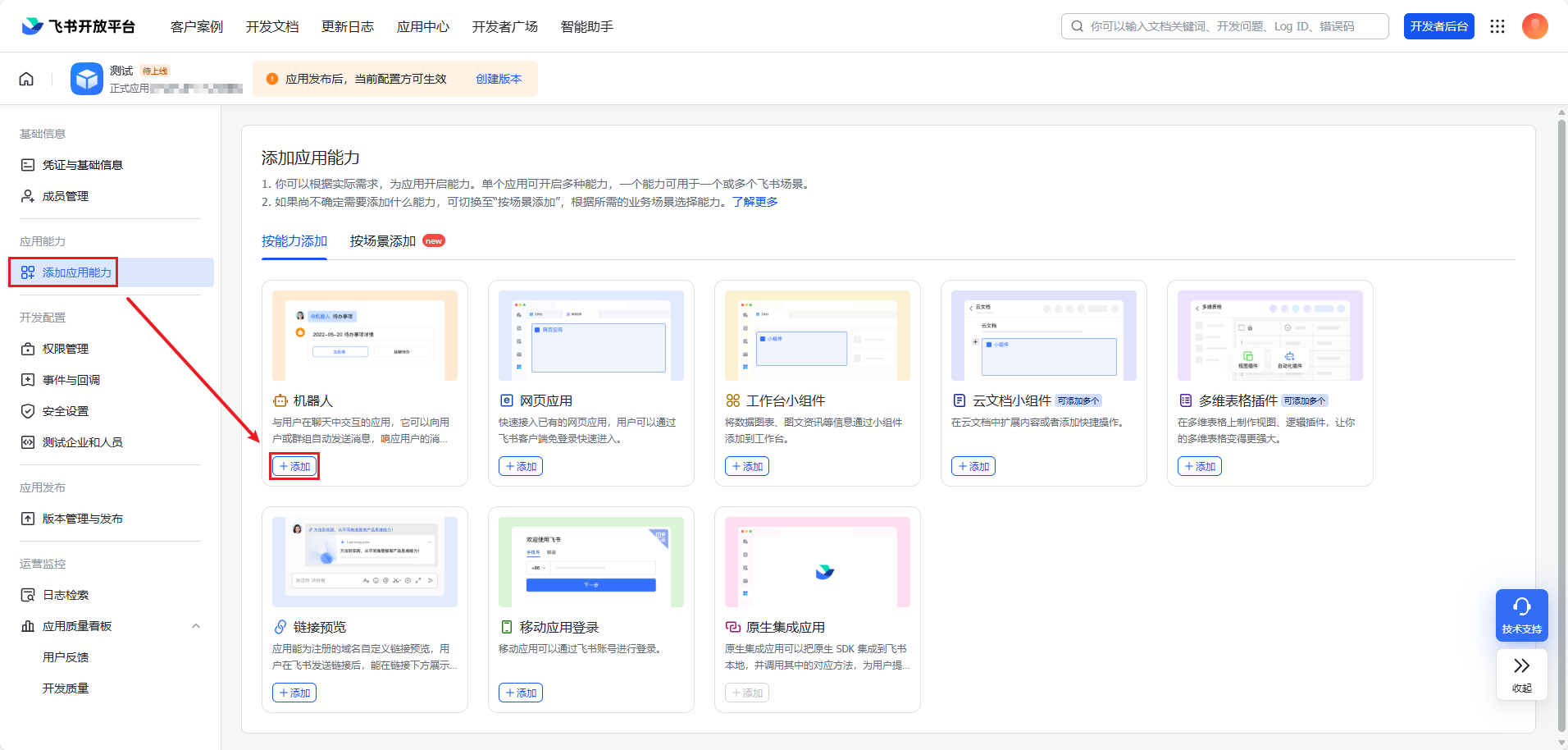Click 添加 on the 机器人 card
The width and height of the screenshot is (1568, 750).
point(294,465)
